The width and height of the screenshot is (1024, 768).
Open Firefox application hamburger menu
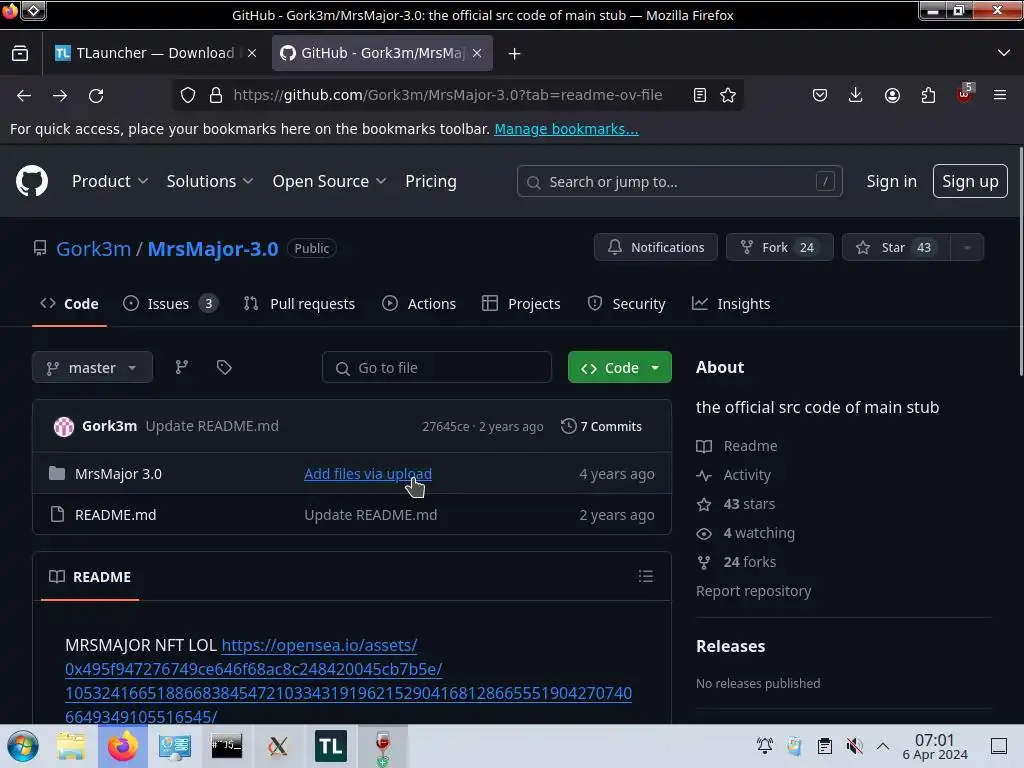[999, 95]
